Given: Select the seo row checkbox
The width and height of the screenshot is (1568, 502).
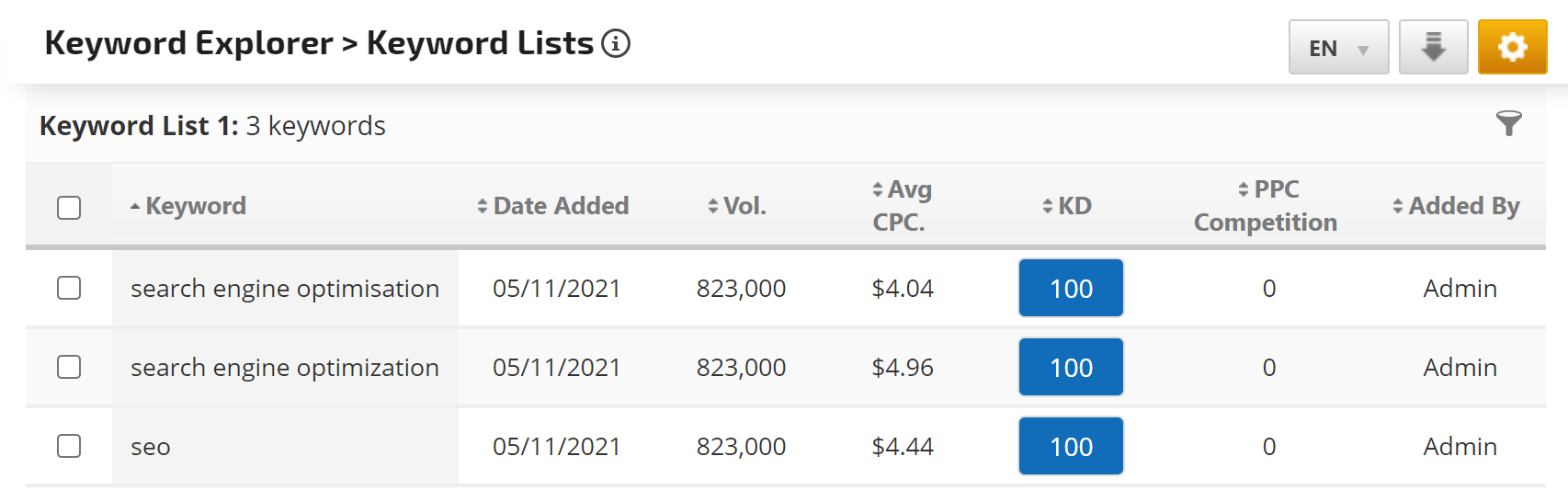Looking at the screenshot, I should click(69, 446).
